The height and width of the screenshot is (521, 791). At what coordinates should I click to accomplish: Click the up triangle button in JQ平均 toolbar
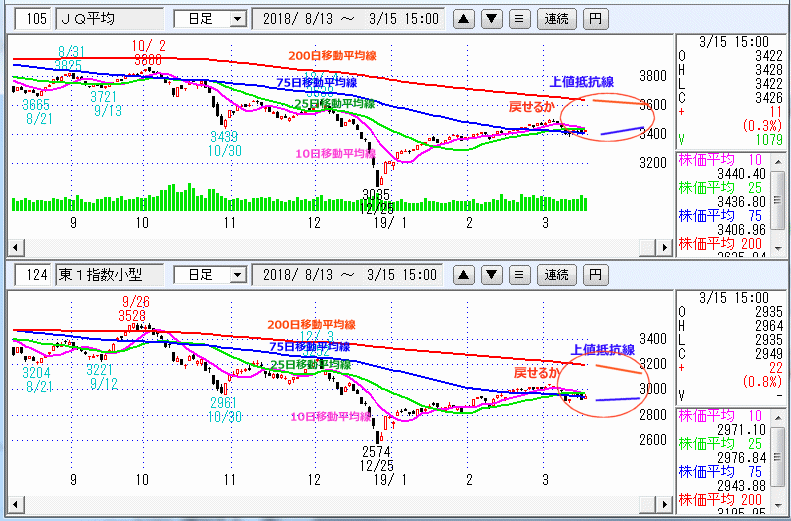pyautogui.click(x=465, y=19)
